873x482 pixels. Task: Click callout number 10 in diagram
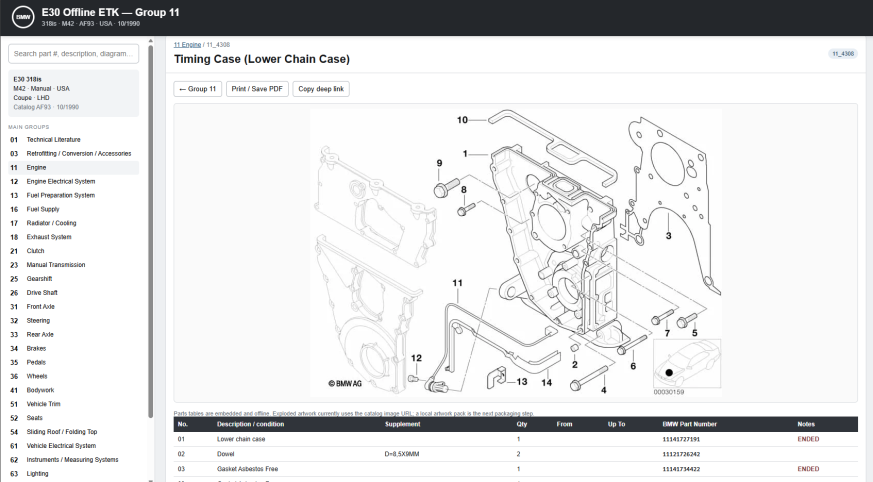coord(462,120)
